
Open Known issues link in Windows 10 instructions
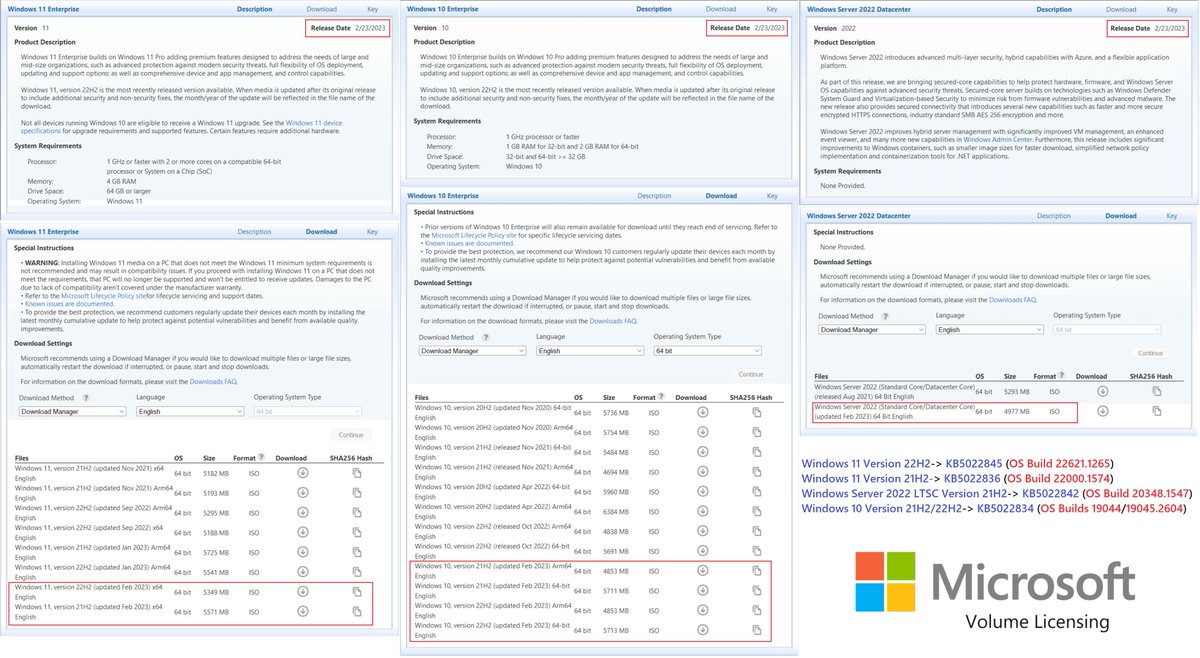click(469, 243)
